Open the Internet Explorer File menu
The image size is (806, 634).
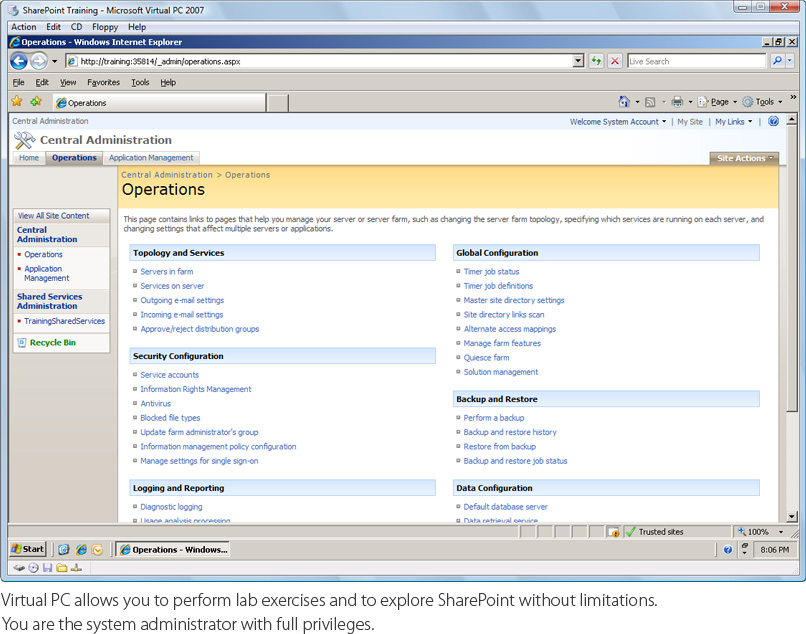point(19,82)
